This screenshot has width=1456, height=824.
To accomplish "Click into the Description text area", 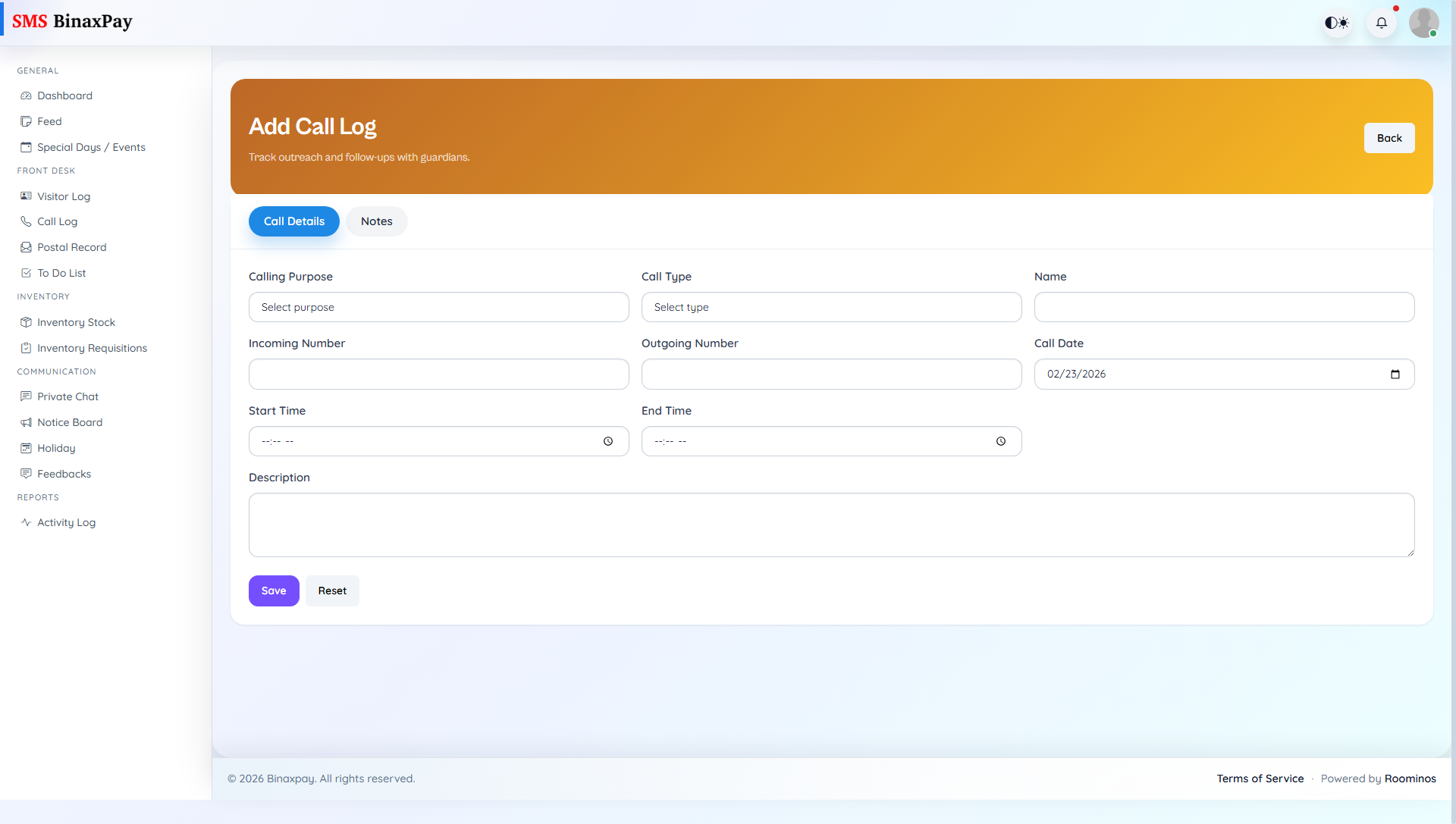I will click(831, 525).
